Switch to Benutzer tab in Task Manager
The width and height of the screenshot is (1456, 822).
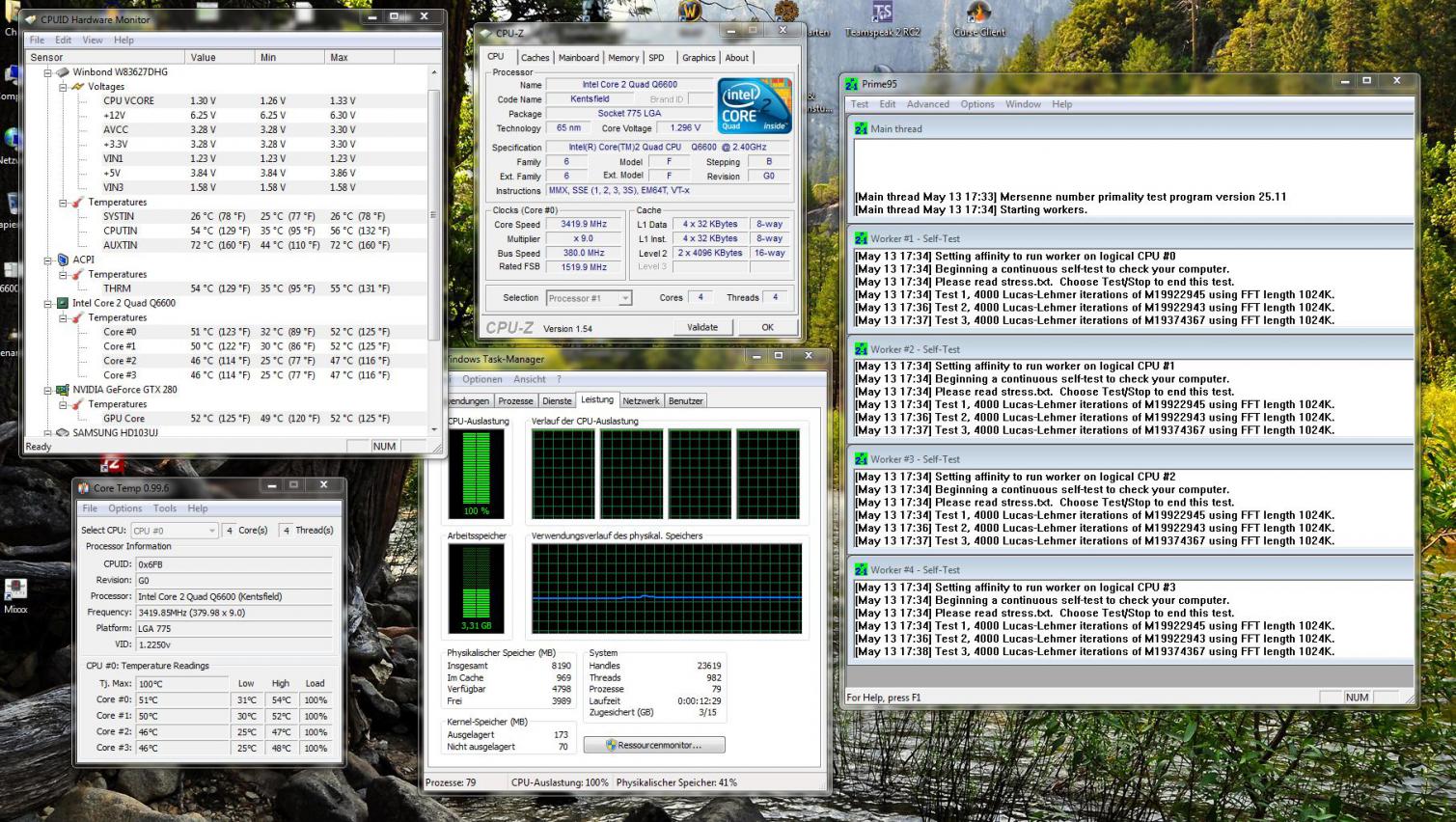tap(686, 401)
